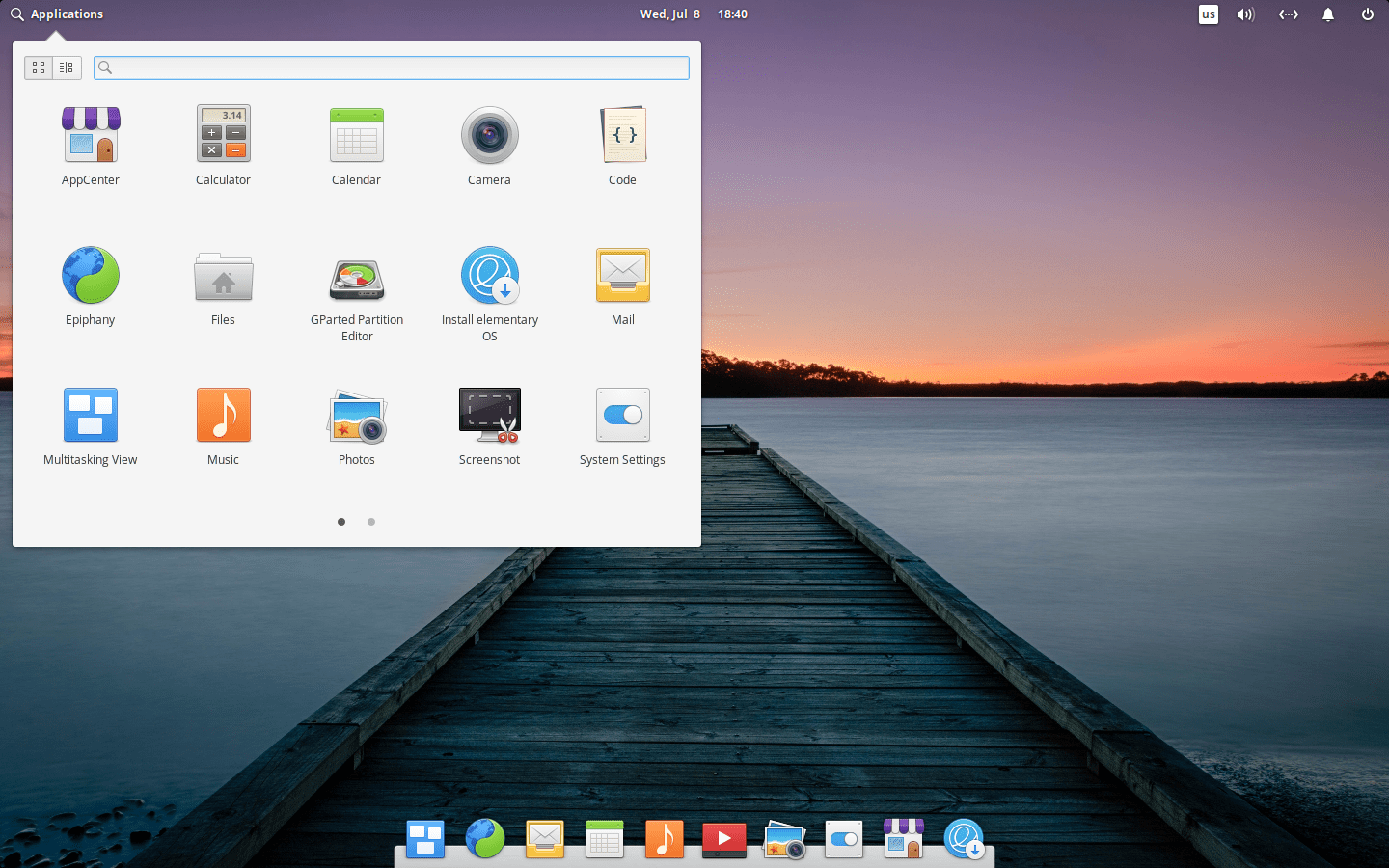Open Photos from the grid
Image resolution: width=1389 pixels, height=868 pixels.
357,426
